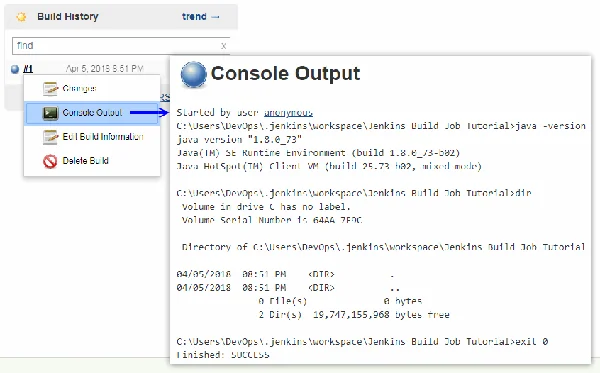This screenshot has height=373, width=600.
Task: Click the console line ending in >dir
Action: [x=354, y=193]
